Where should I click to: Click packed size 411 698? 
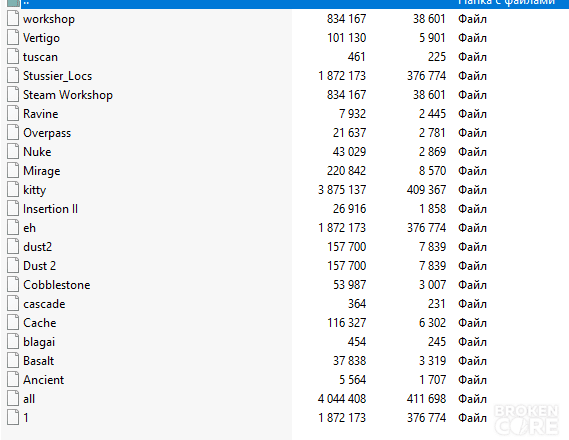(426, 399)
